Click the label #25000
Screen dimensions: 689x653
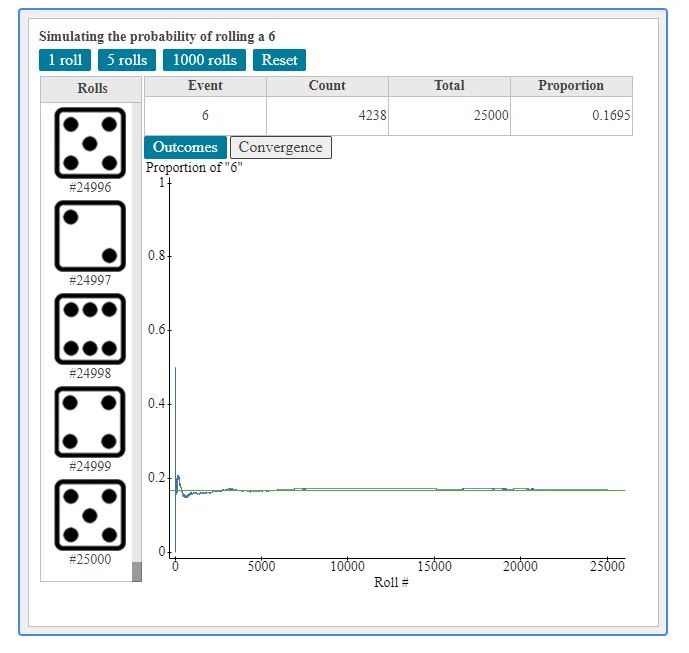tap(90, 559)
